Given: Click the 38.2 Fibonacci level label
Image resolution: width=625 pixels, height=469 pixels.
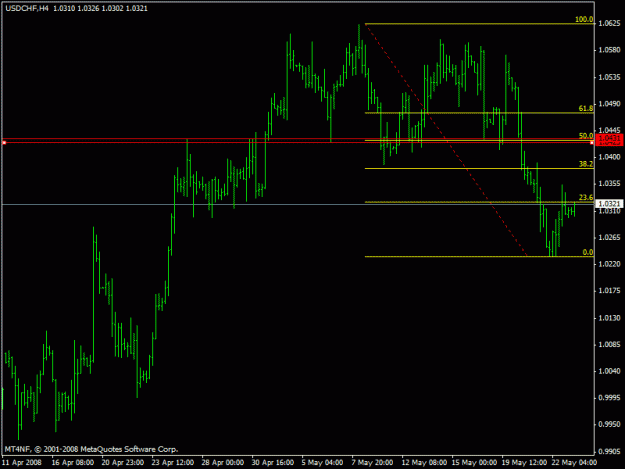Looking at the screenshot, I should (586, 164).
